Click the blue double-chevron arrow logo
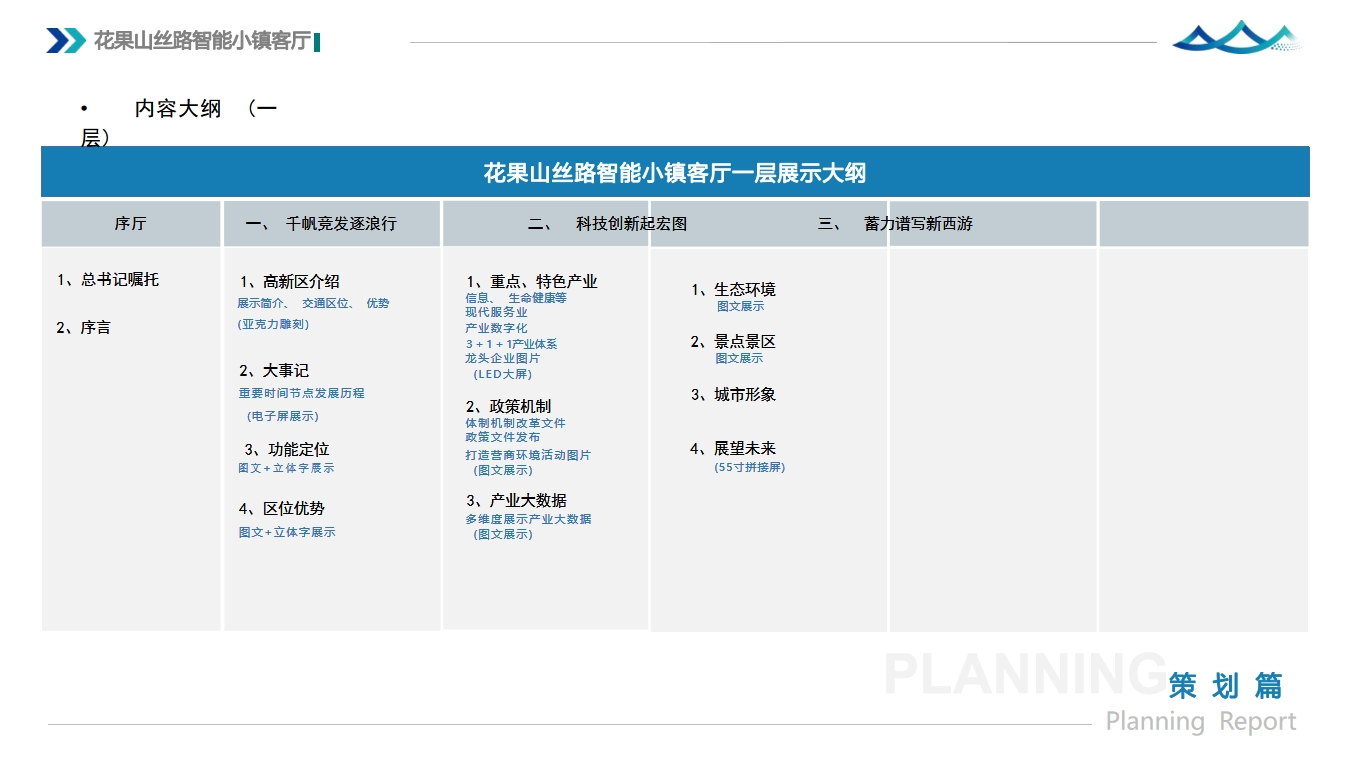 coord(66,41)
